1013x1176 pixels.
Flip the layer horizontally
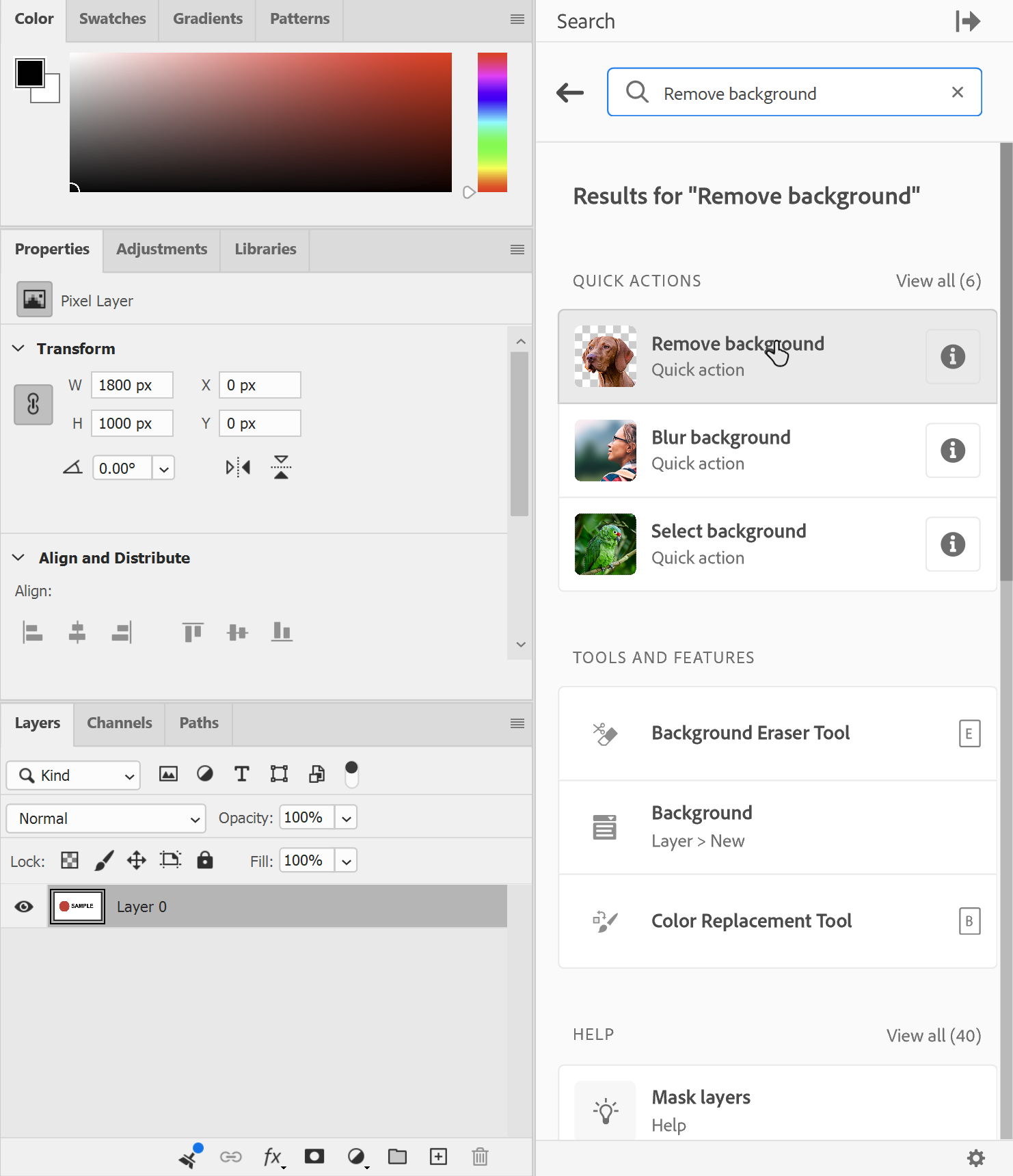(238, 468)
